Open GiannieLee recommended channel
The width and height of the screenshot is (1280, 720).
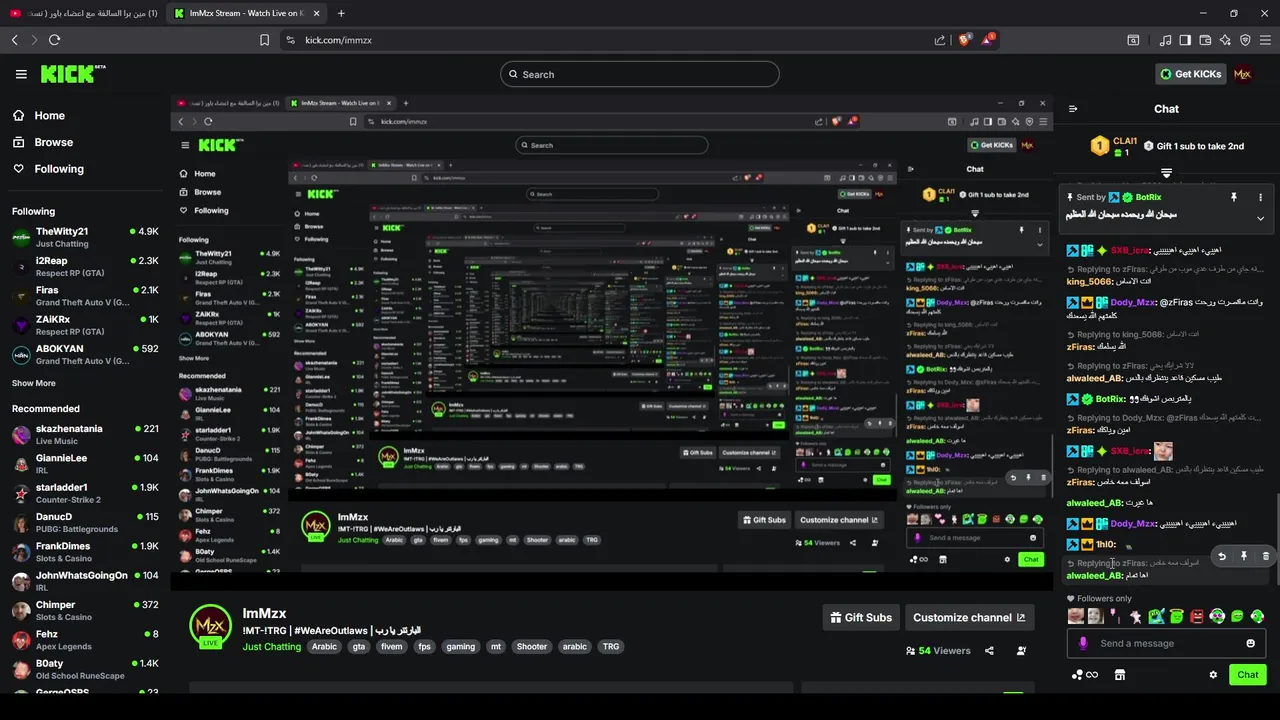85,464
